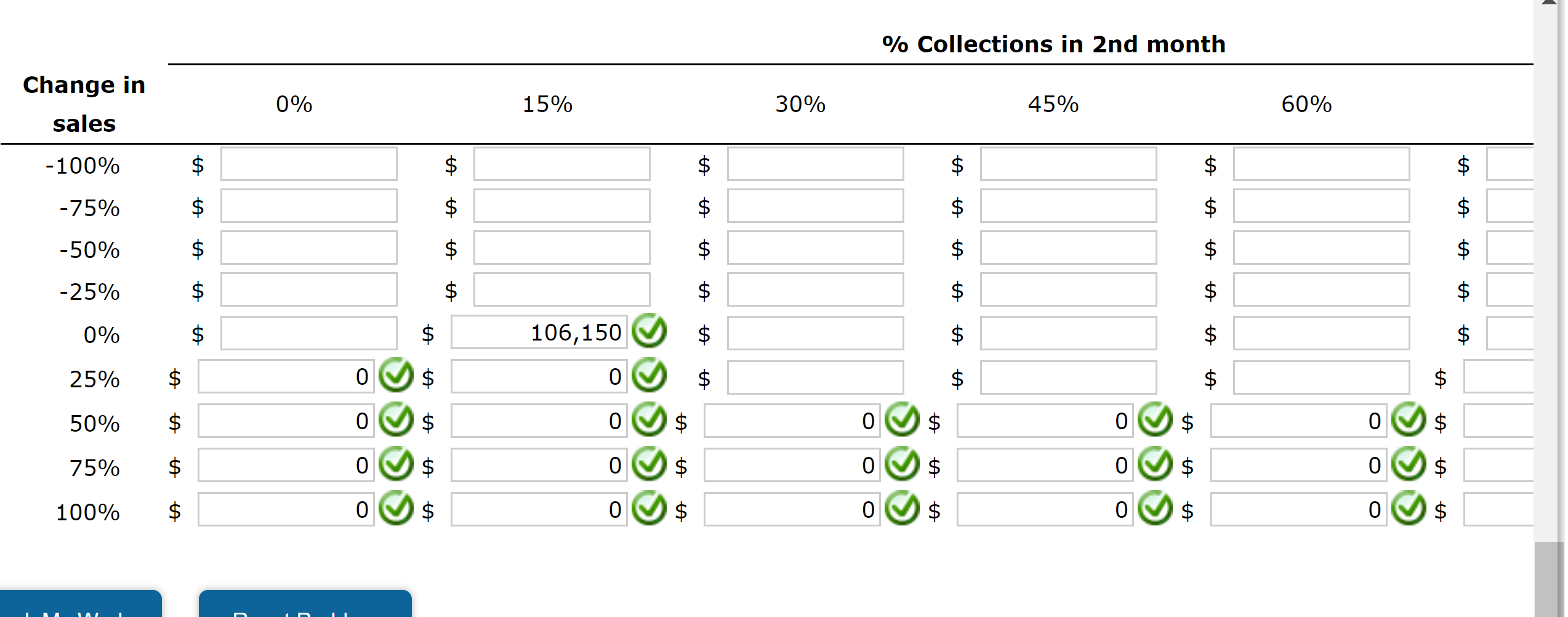Click input for -25% row under 60% column
This screenshot has height=617, width=1568.
1321,290
